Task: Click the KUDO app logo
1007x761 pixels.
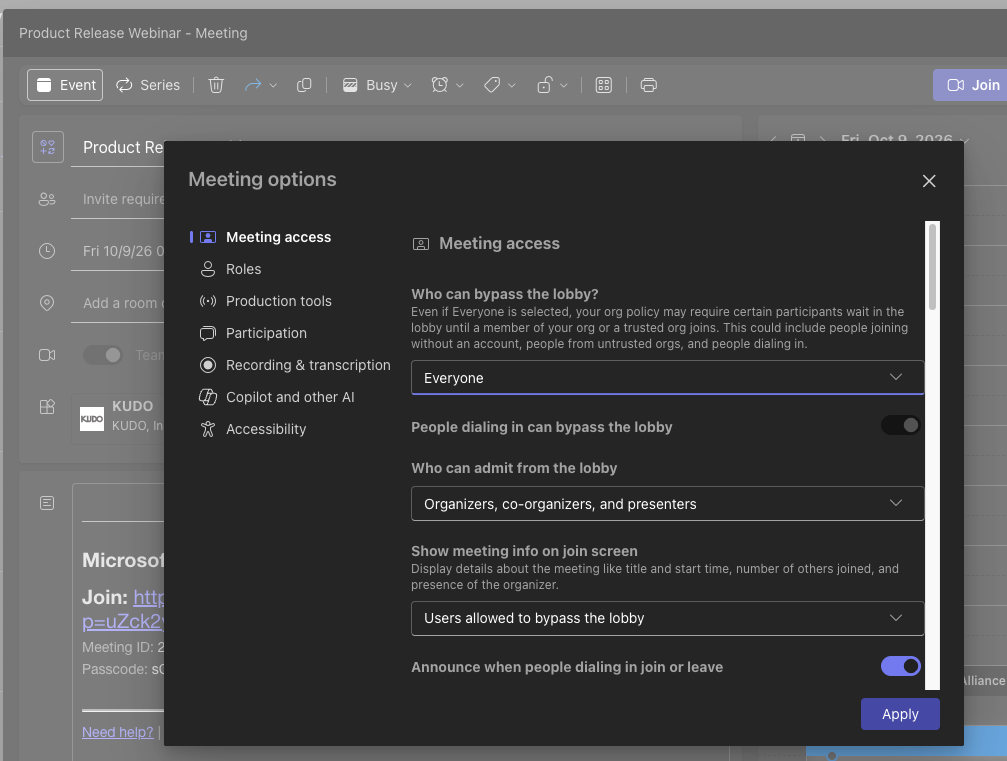Action: [x=92, y=419]
